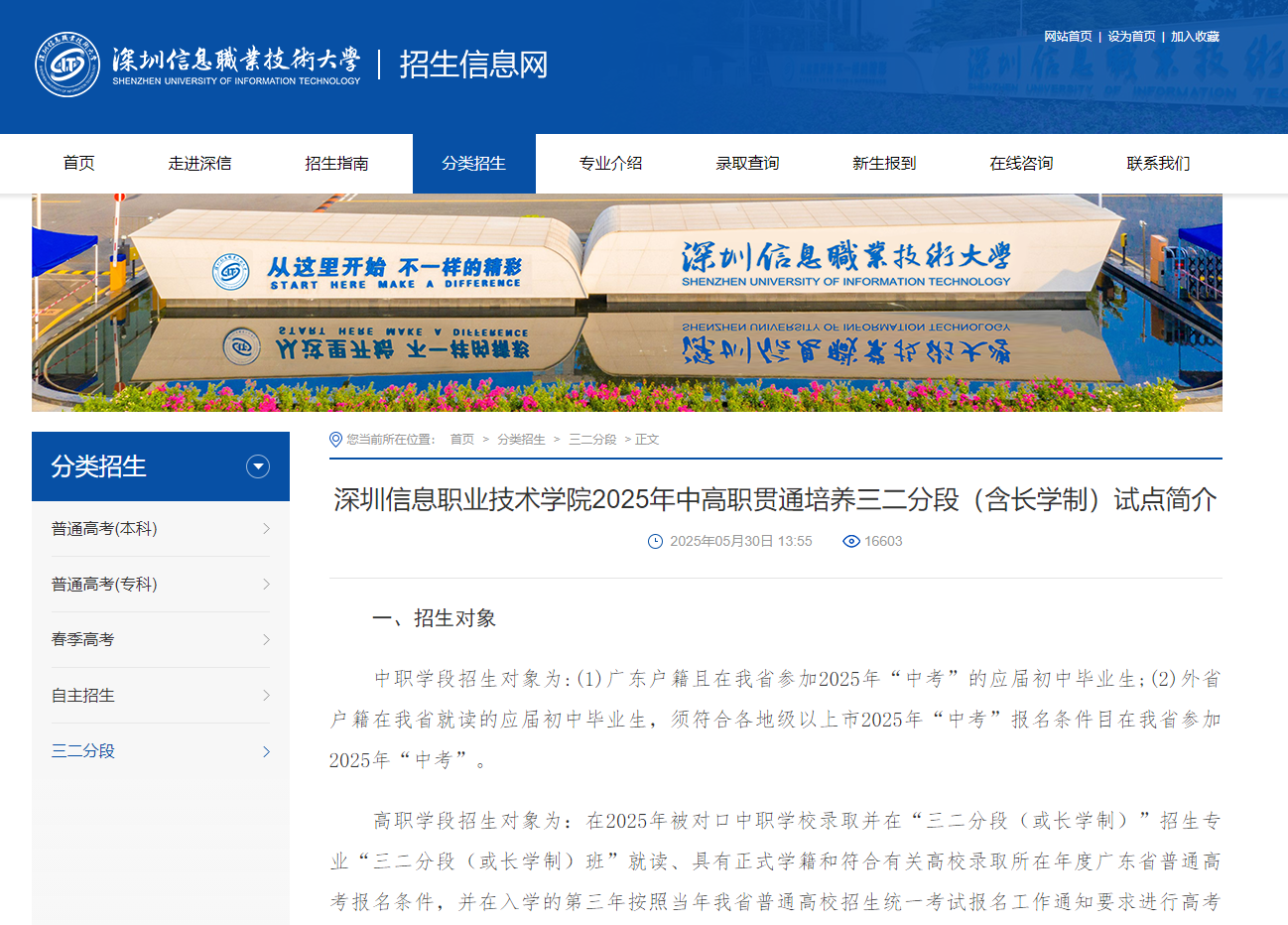Switch to the 招生指南 menu item
Viewport: 1288px width, 925px height.
pos(339,163)
